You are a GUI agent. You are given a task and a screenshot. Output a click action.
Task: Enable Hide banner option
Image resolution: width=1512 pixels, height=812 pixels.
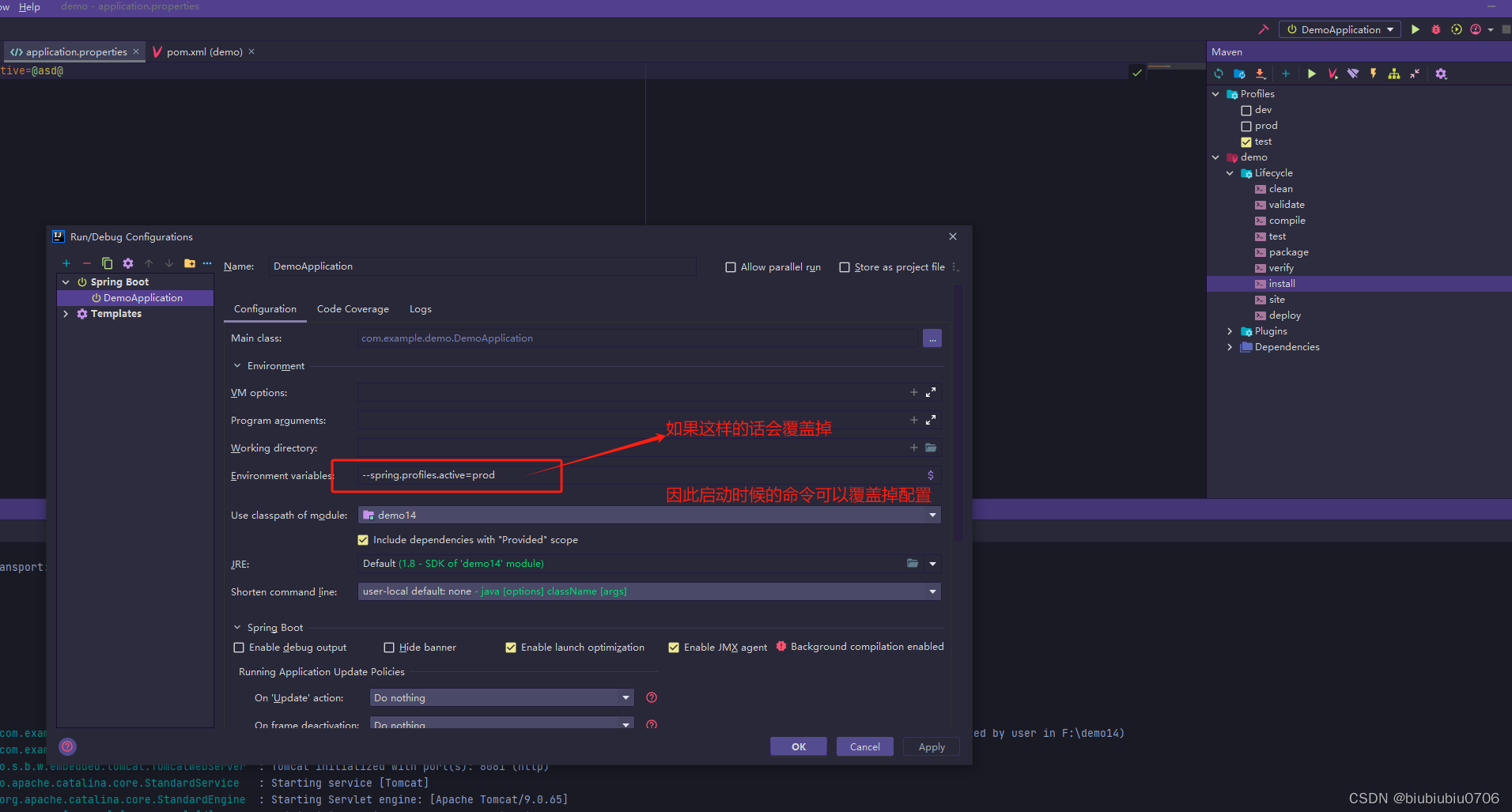click(389, 647)
